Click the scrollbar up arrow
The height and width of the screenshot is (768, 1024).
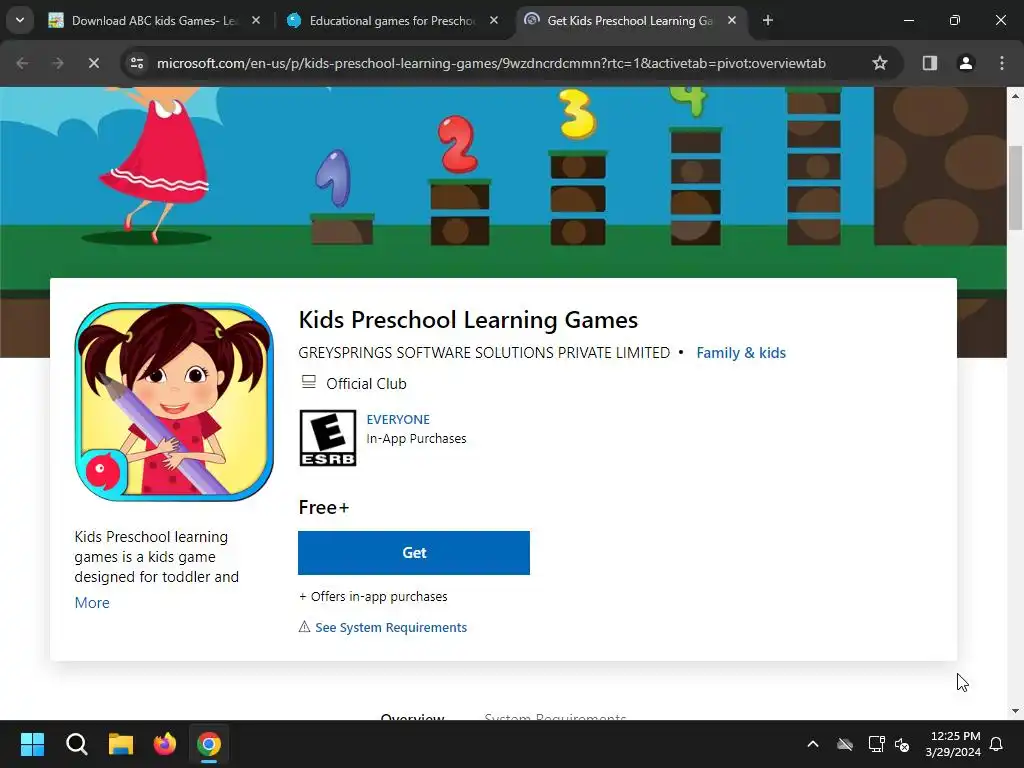[x=1015, y=96]
